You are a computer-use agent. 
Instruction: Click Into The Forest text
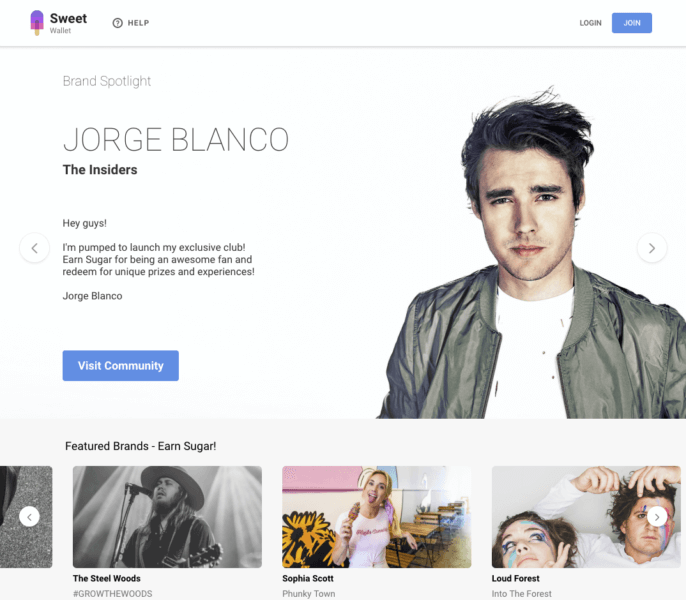[522, 593]
